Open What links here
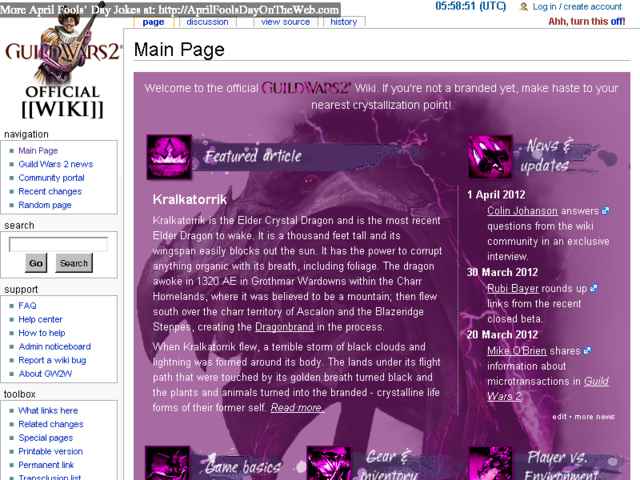Viewport: 640px width, 480px height. pos(48,411)
